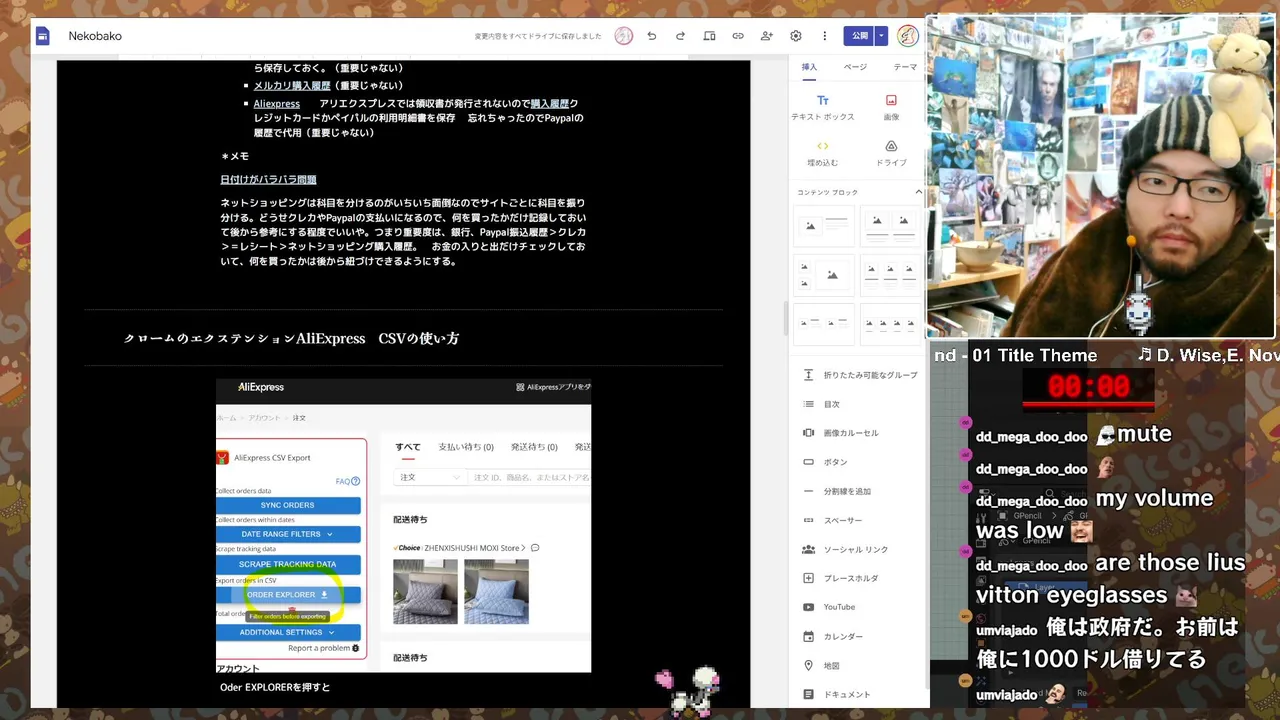Click the 日付けがバラバラ問題 underlined link
This screenshot has height=720, width=1280.
pyautogui.click(x=268, y=180)
